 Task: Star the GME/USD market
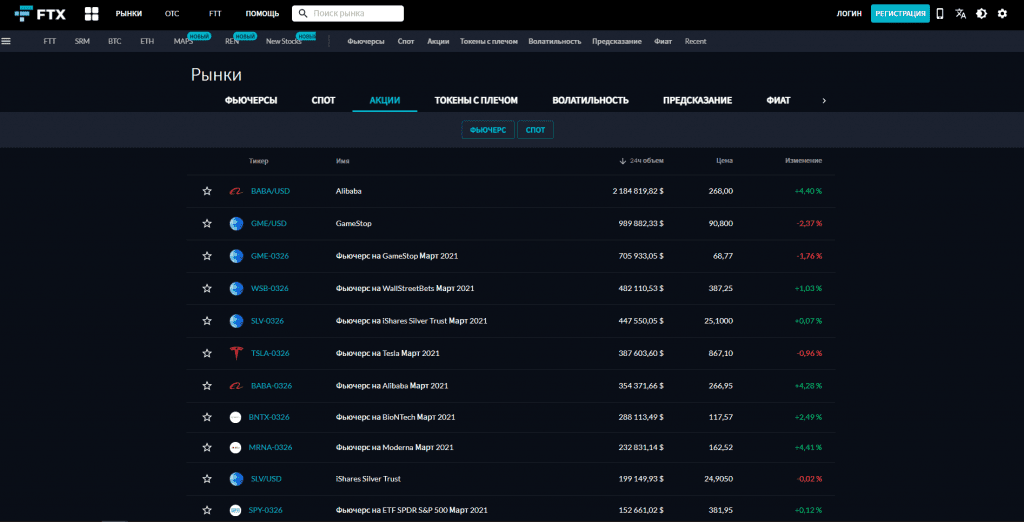click(207, 223)
